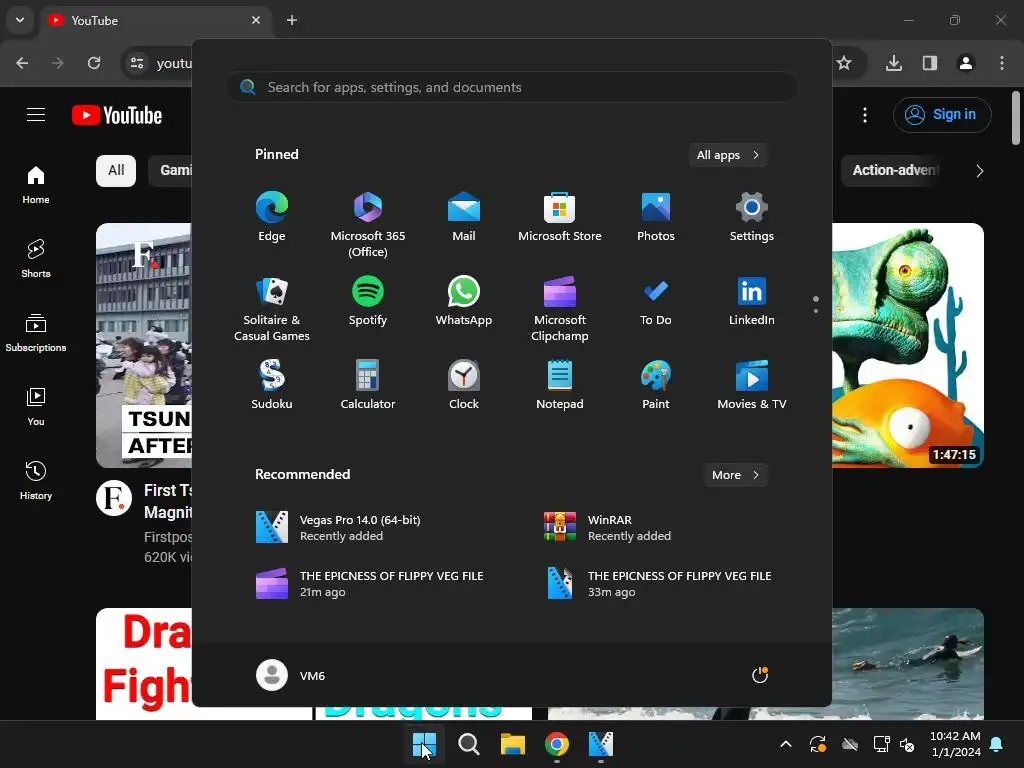The height and width of the screenshot is (768, 1024).
Task: Open File Explorer from taskbar
Action: pyautogui.click(x=513, y=744)
